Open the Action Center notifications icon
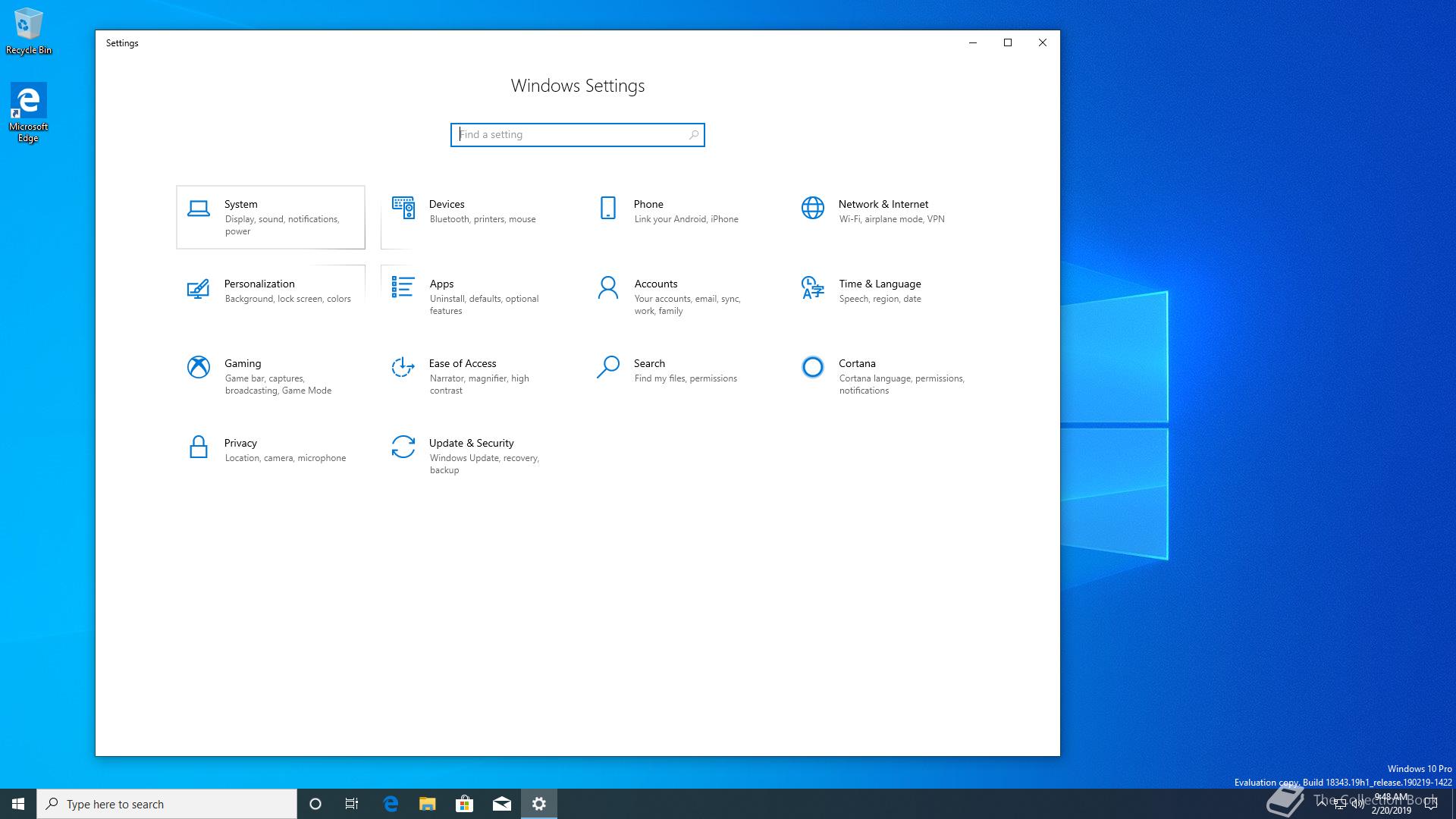 [1431, 804]
